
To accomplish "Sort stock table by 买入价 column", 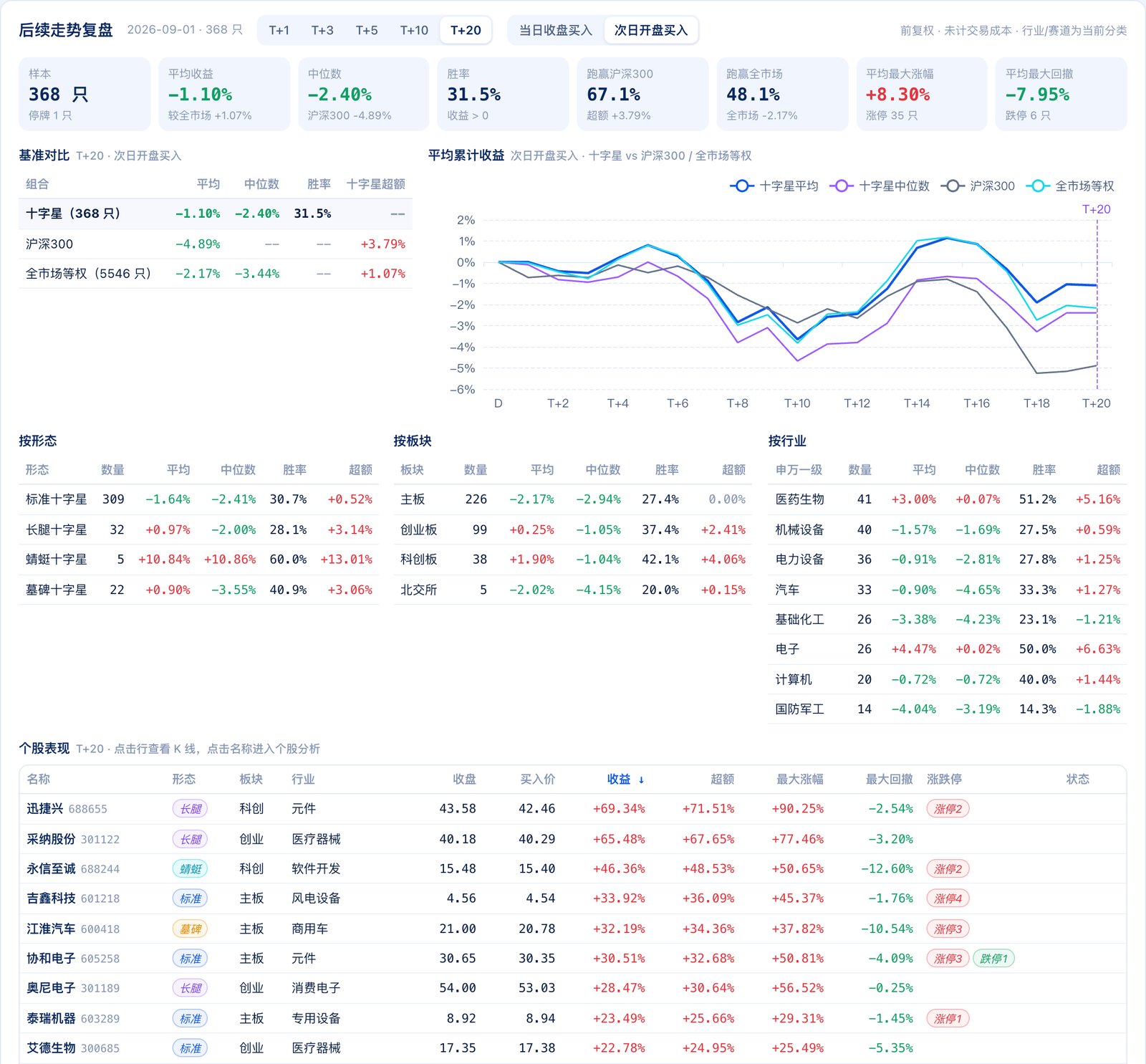I will tap(537, 779).
